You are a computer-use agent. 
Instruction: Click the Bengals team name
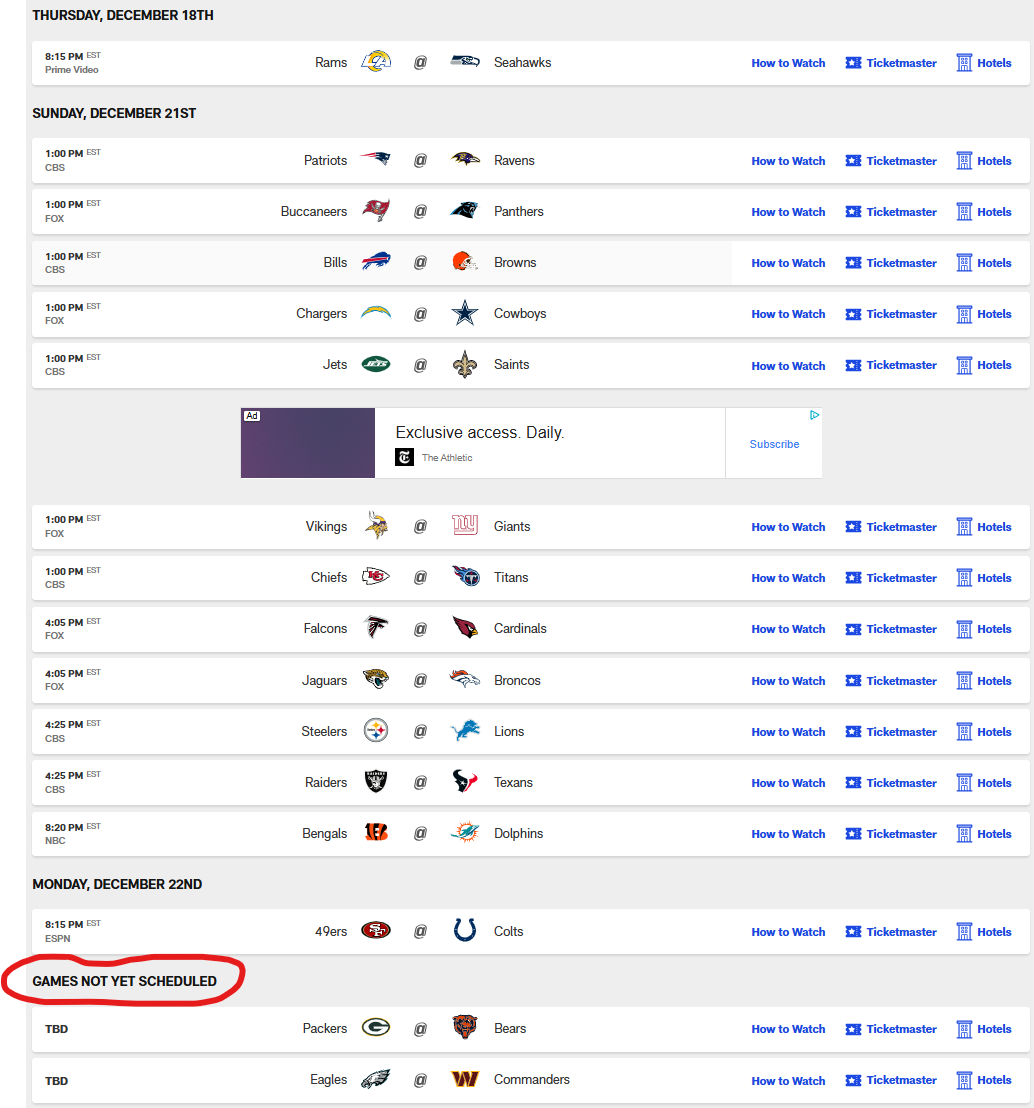click(325, 833)
